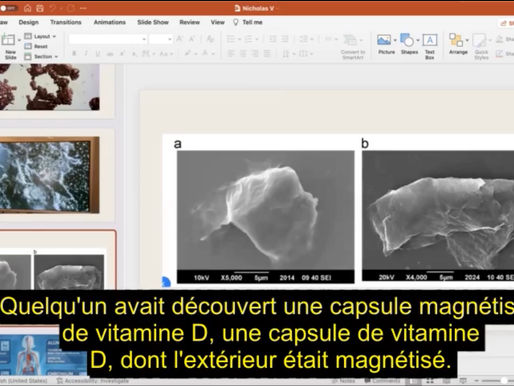
Task: Click SEM image labeled b on slide
Action: click(x=438, y=216)
